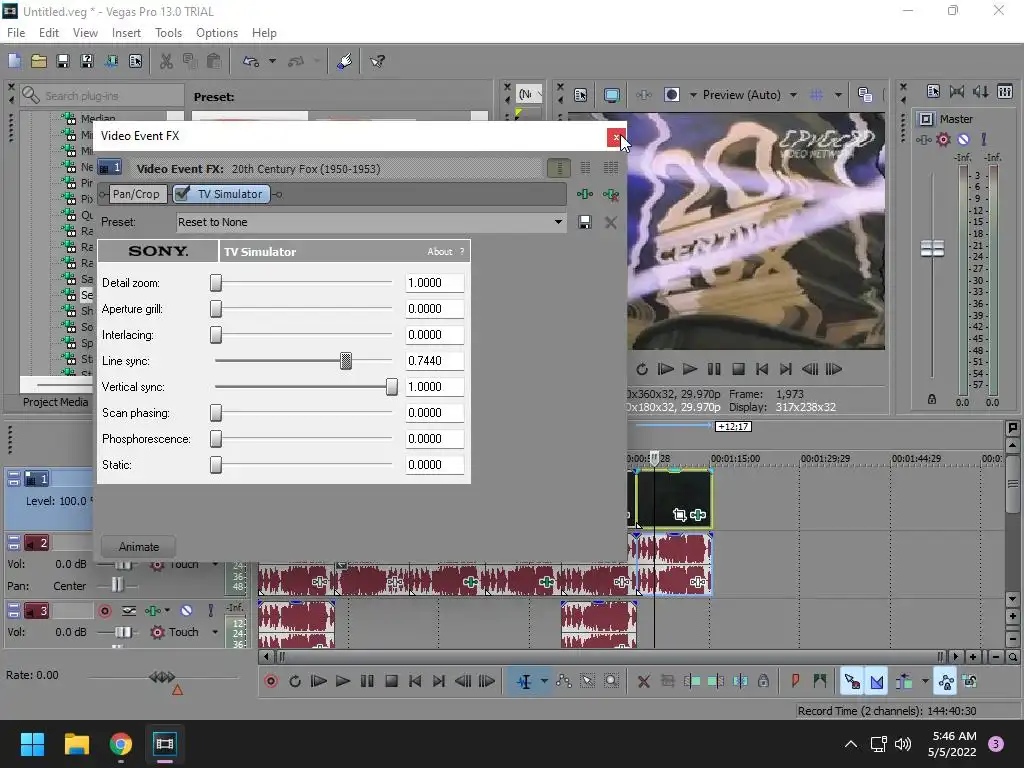Viewport: 1024px width, 768px height.
Task: Go to start in timeline transport bar
Action: 415,682
